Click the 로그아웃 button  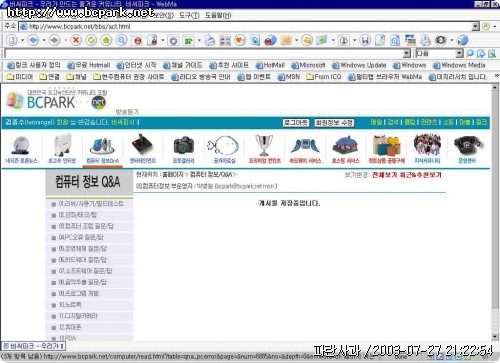[x=296, y=123]
